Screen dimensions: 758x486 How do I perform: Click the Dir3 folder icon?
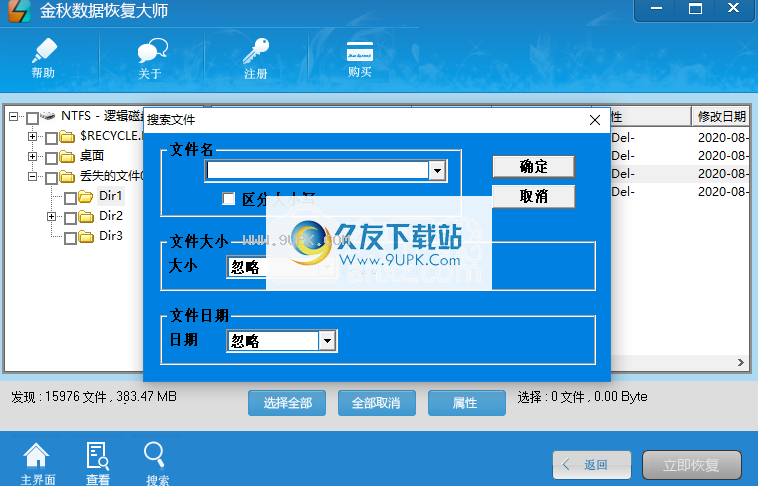coord(86,236)
